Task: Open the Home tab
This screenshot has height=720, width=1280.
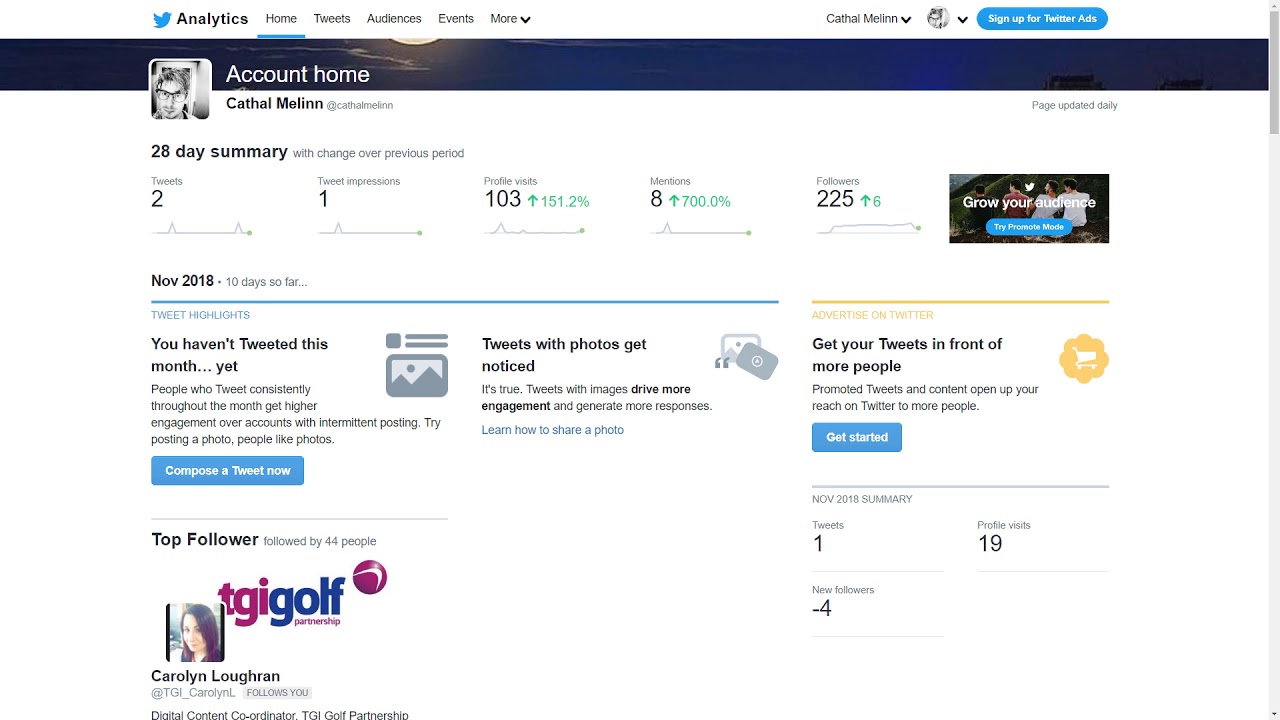Action: [x=281, y=19]
